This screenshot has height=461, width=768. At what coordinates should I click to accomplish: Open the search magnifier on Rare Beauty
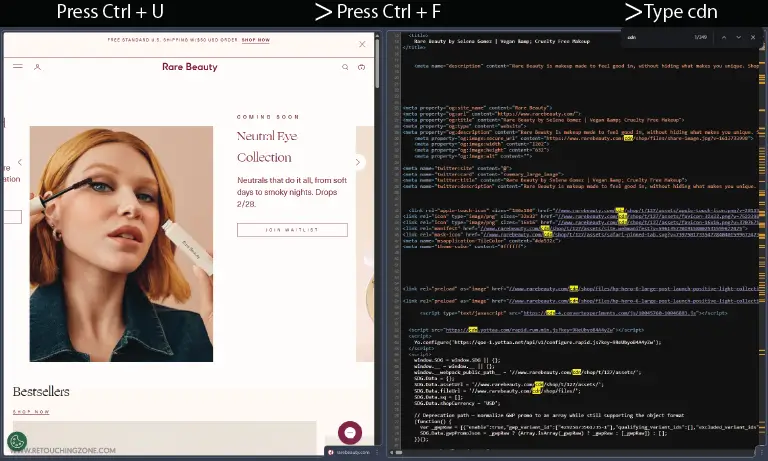click(x=345, y=67)
